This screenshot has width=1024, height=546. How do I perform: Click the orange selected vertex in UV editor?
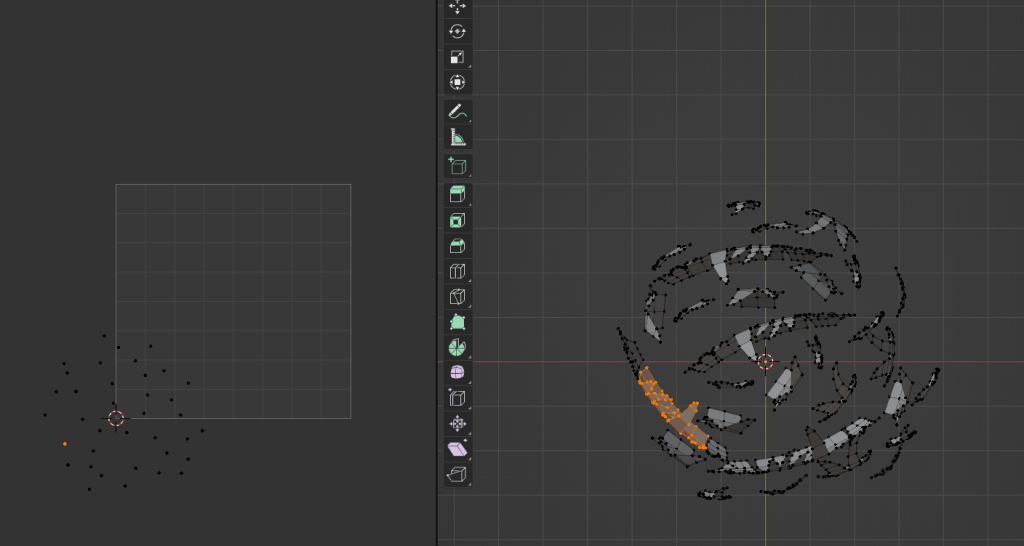tap(65, 443)
